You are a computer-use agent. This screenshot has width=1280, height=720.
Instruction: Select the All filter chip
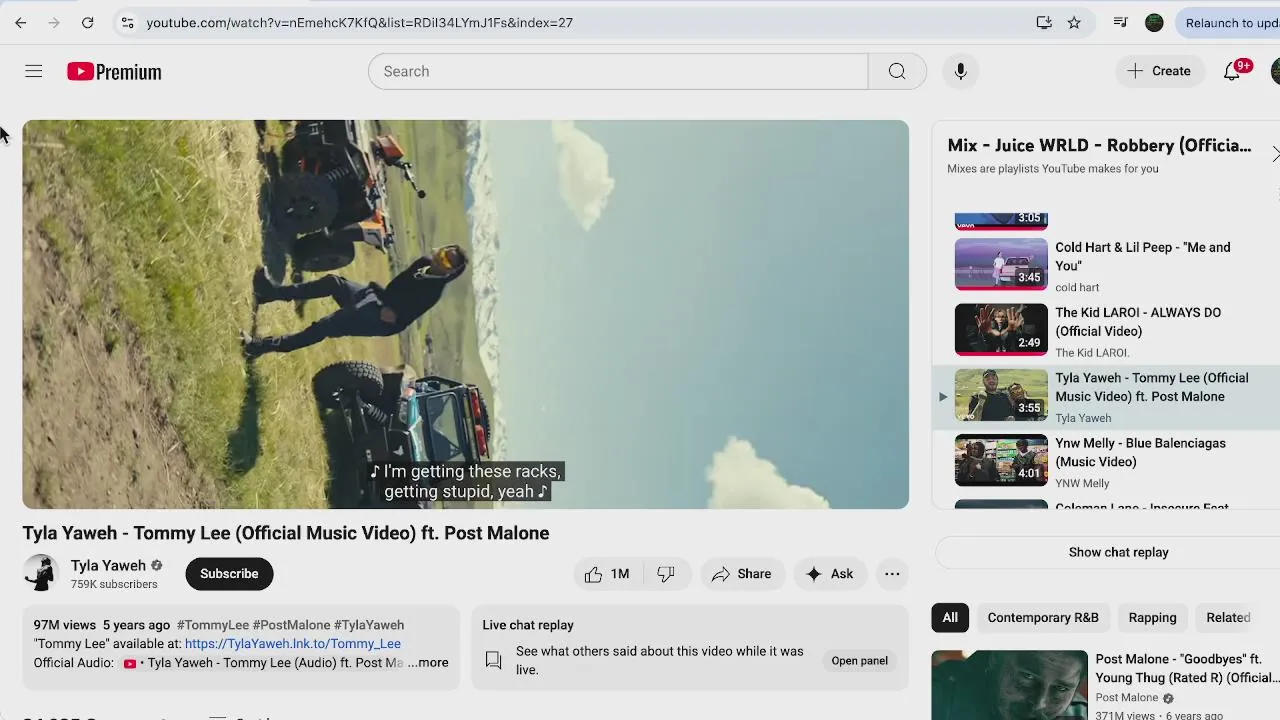pos(950,617)
